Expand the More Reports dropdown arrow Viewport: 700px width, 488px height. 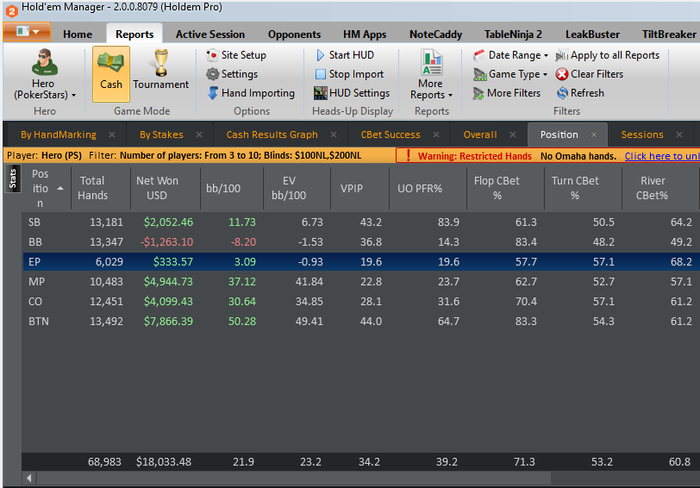pos(450,95)
